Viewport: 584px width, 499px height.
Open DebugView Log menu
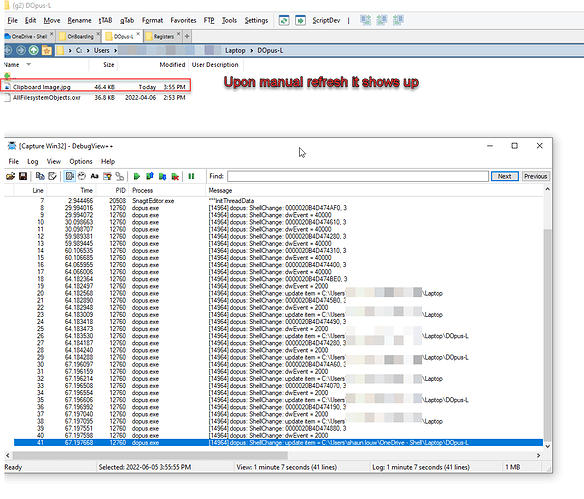pos(33,161)
